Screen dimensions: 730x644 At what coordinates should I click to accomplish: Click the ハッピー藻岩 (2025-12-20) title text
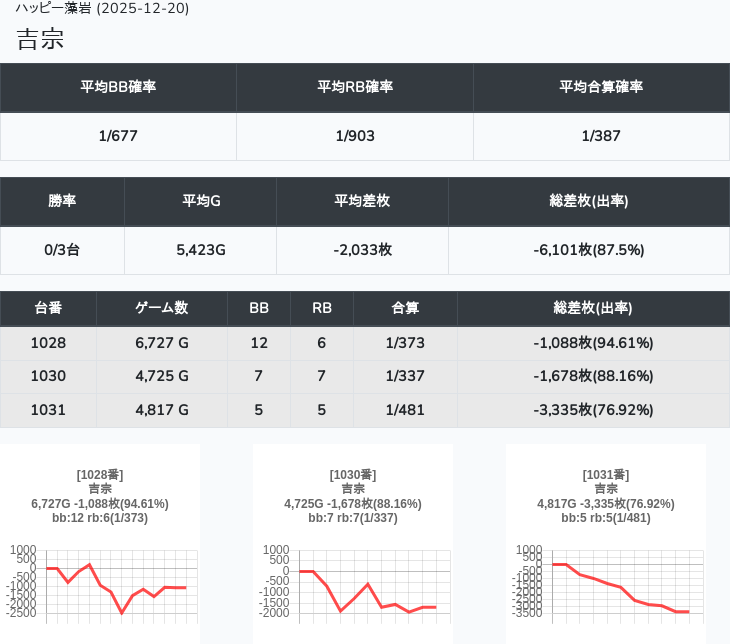(103, 8)
